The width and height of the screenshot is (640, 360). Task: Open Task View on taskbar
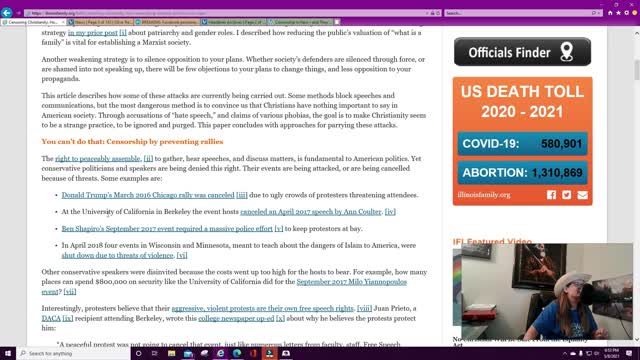[155, 353]
